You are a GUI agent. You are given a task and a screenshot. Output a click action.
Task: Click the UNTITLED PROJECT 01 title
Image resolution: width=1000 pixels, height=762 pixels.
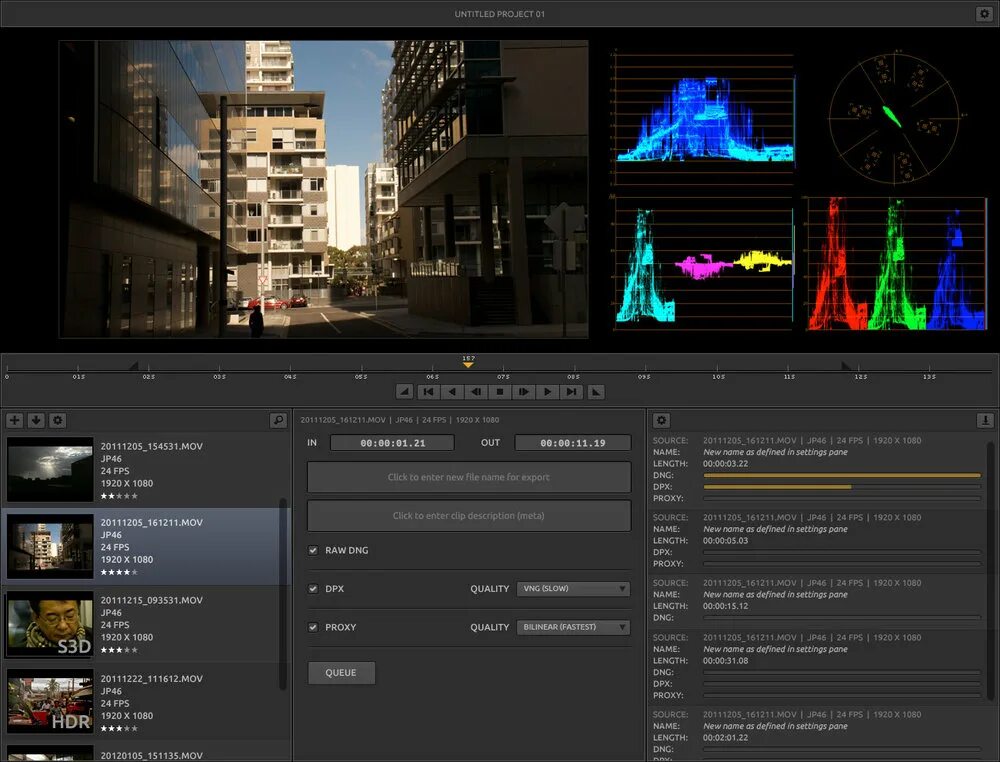point(499,14)
